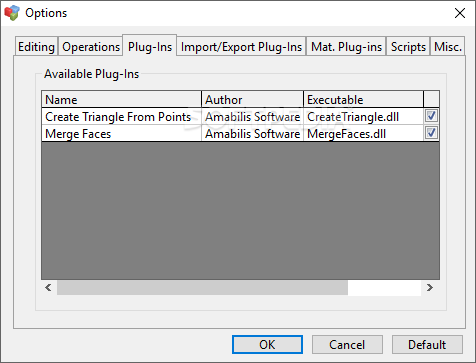Click the horizontal scrollbar left arrow
Viewport: 476px width, 363px height.
point(49,287)
